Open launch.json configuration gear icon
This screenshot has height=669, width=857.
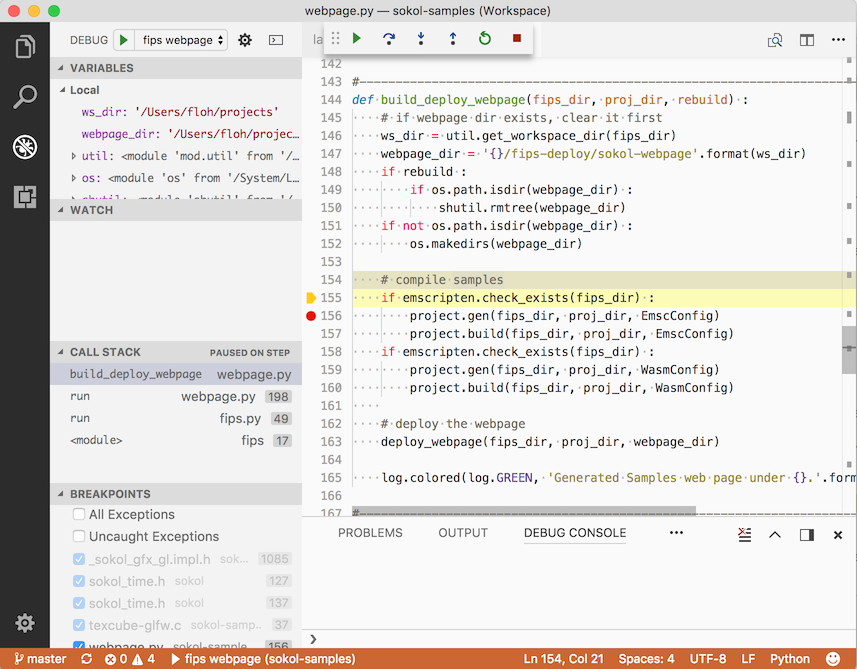click(245, 40)
